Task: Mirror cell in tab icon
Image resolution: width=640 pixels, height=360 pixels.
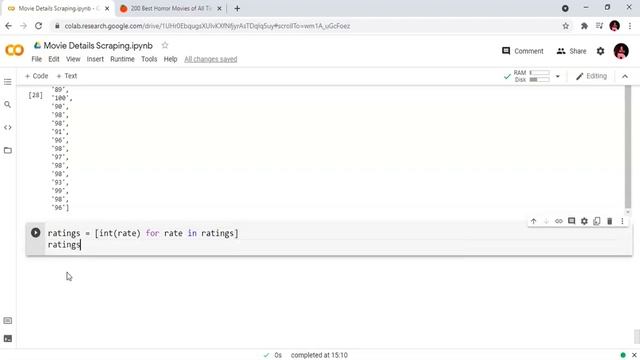Action: point(597,221)
